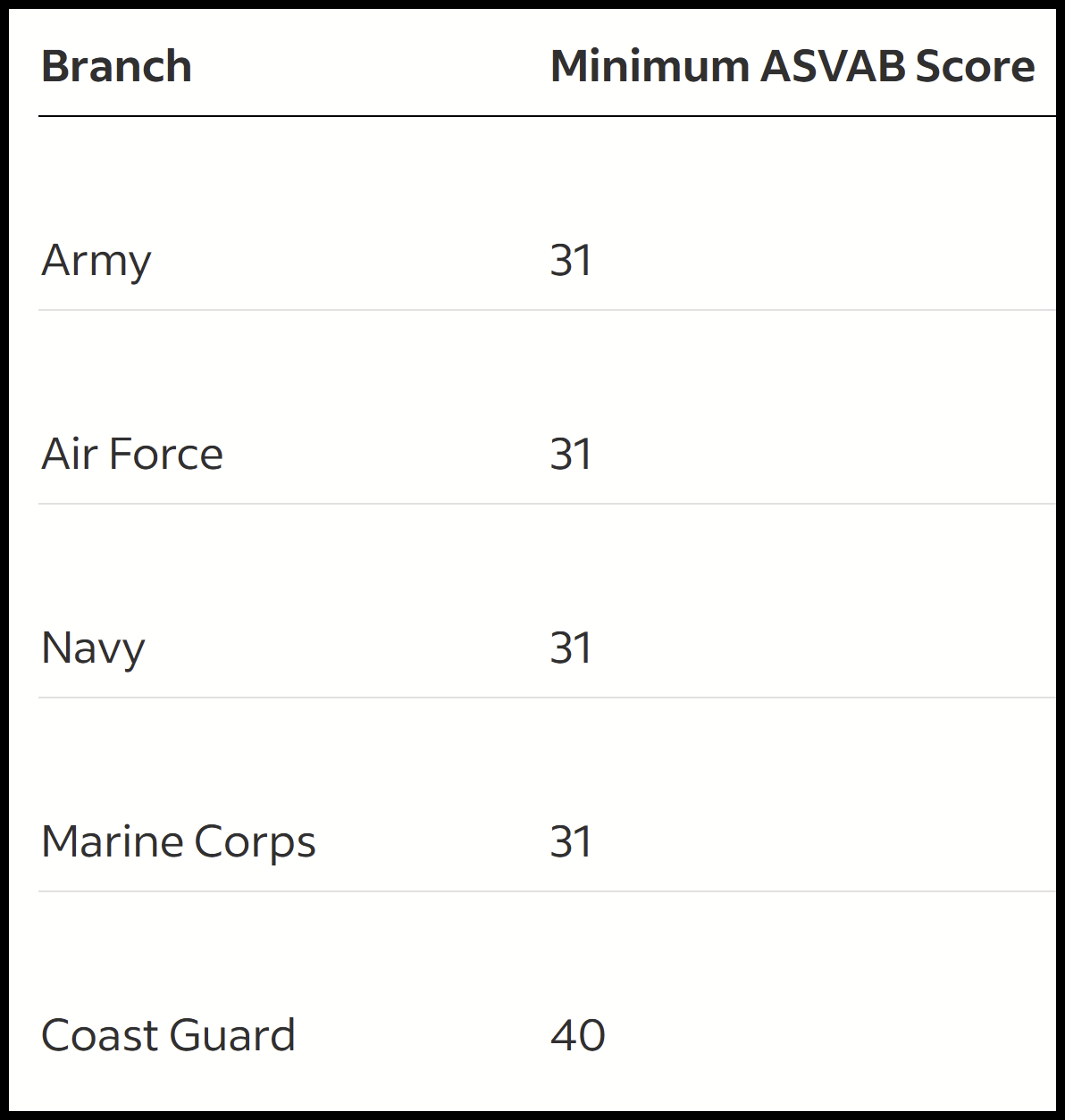Click the word Corps in Marine Corps
The width and height of the screenshot is (1065, 1120).
click(255, 844)
